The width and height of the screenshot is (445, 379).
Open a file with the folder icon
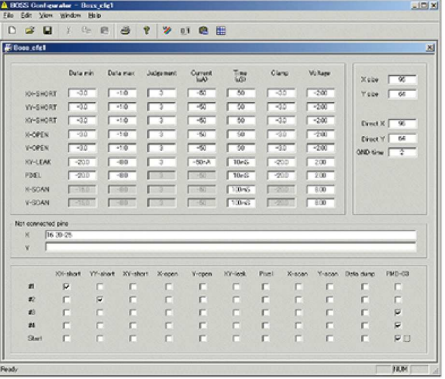[30, 30]
